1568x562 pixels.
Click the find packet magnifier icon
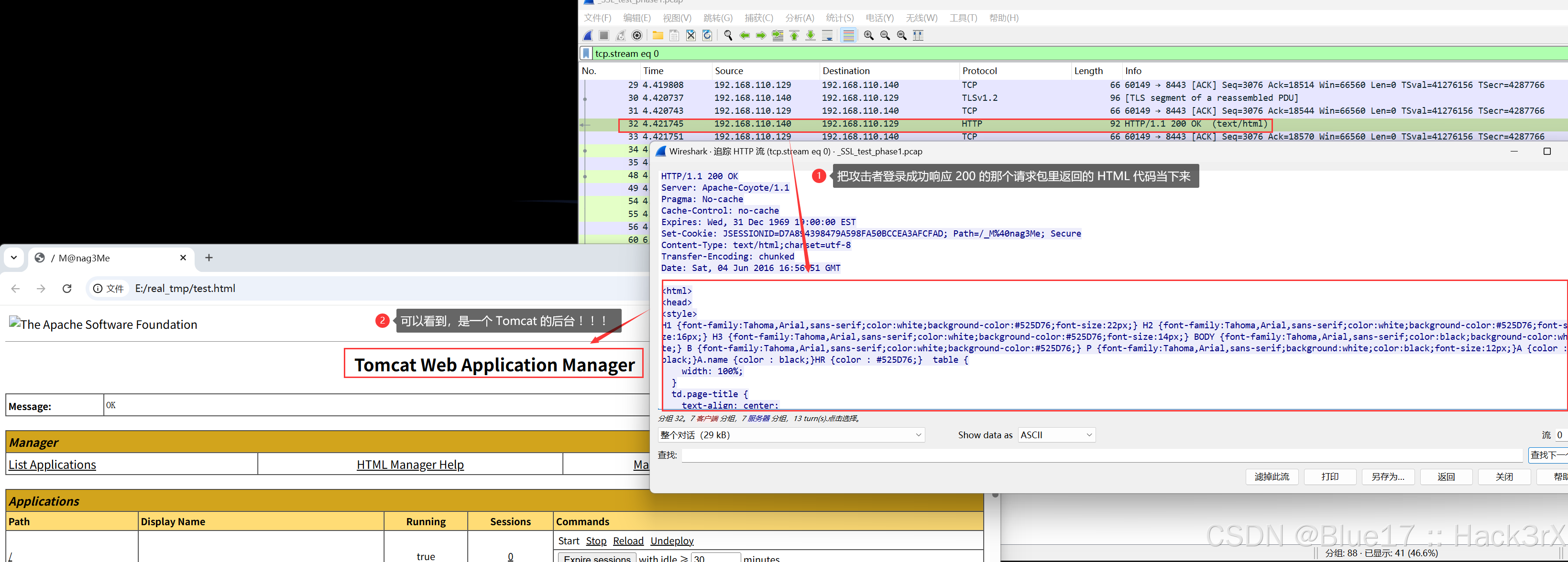click(728, 35)
